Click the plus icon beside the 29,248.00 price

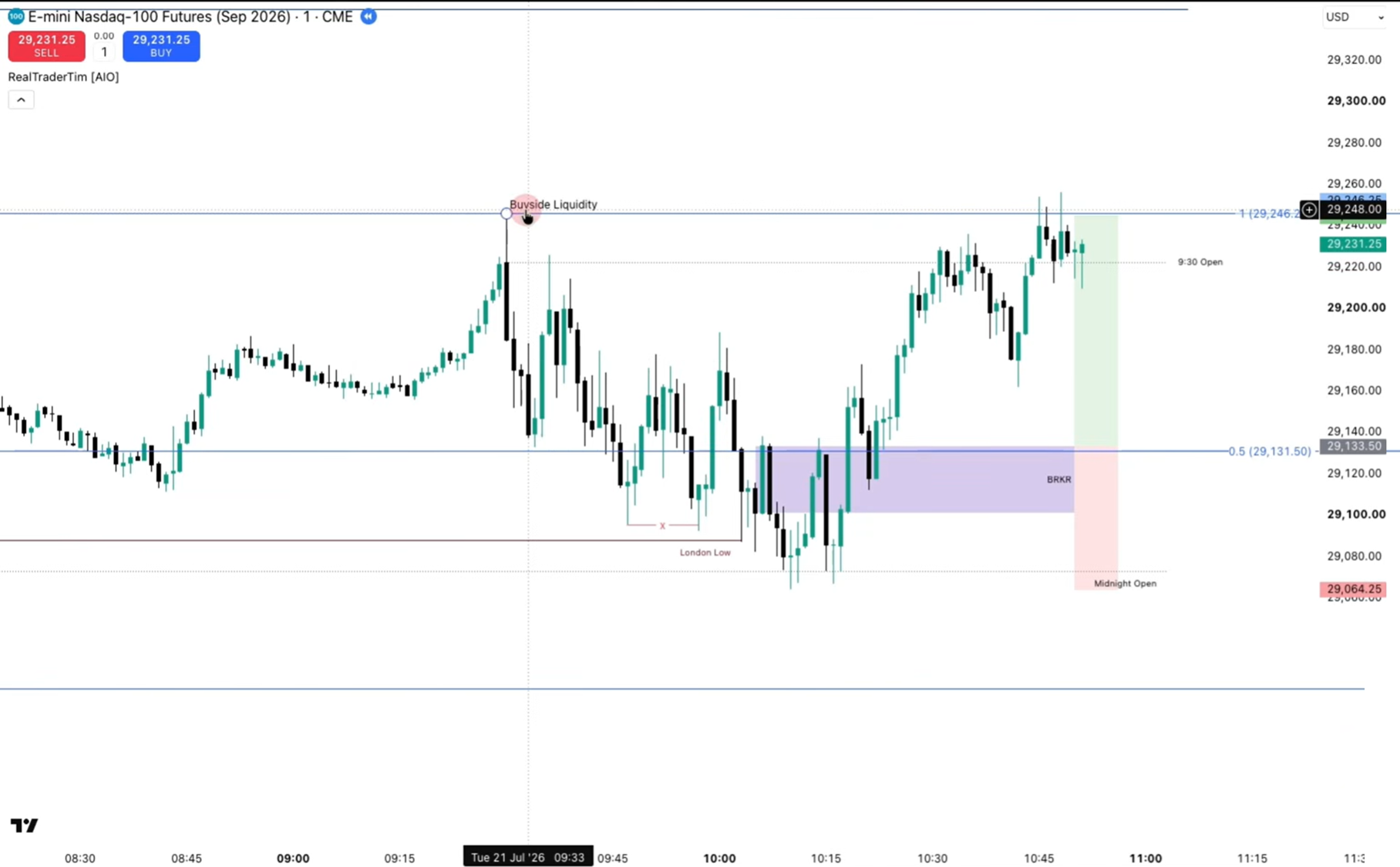tap(1309, 210)
